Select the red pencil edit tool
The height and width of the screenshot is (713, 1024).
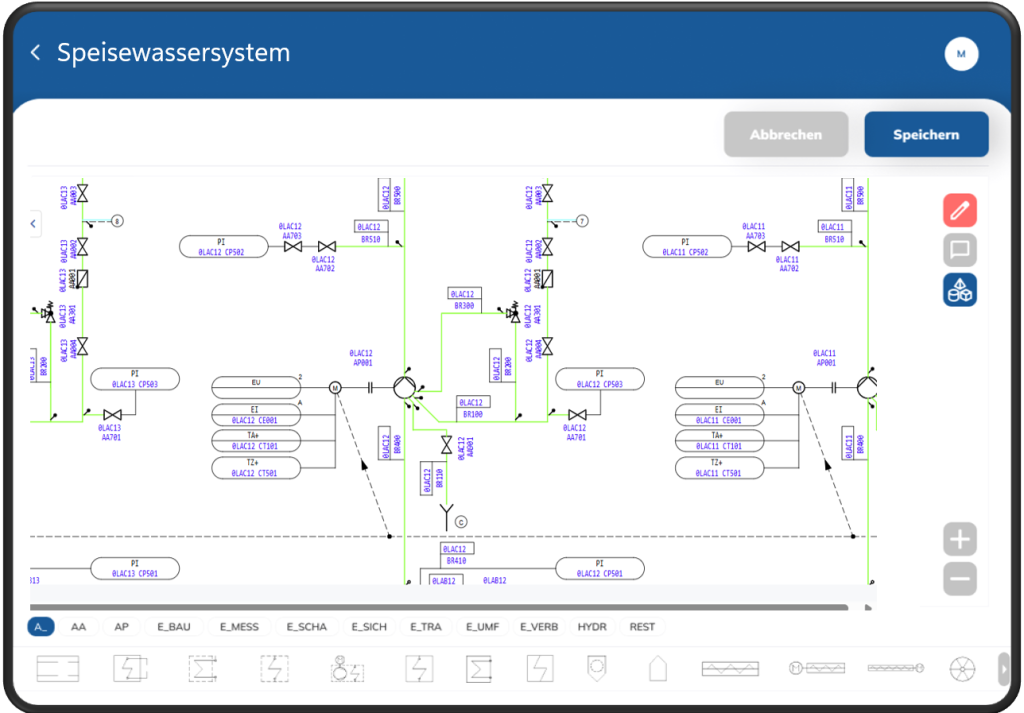959,211
